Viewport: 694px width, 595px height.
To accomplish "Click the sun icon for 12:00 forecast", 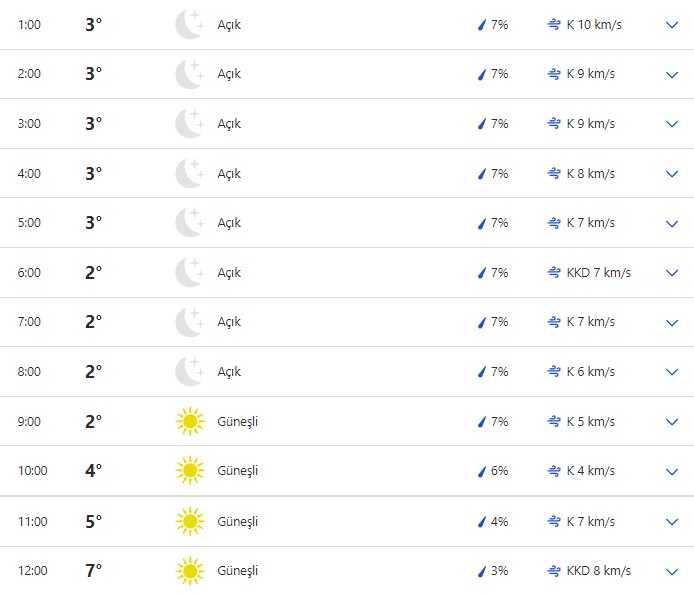I will tap(189, 570).
